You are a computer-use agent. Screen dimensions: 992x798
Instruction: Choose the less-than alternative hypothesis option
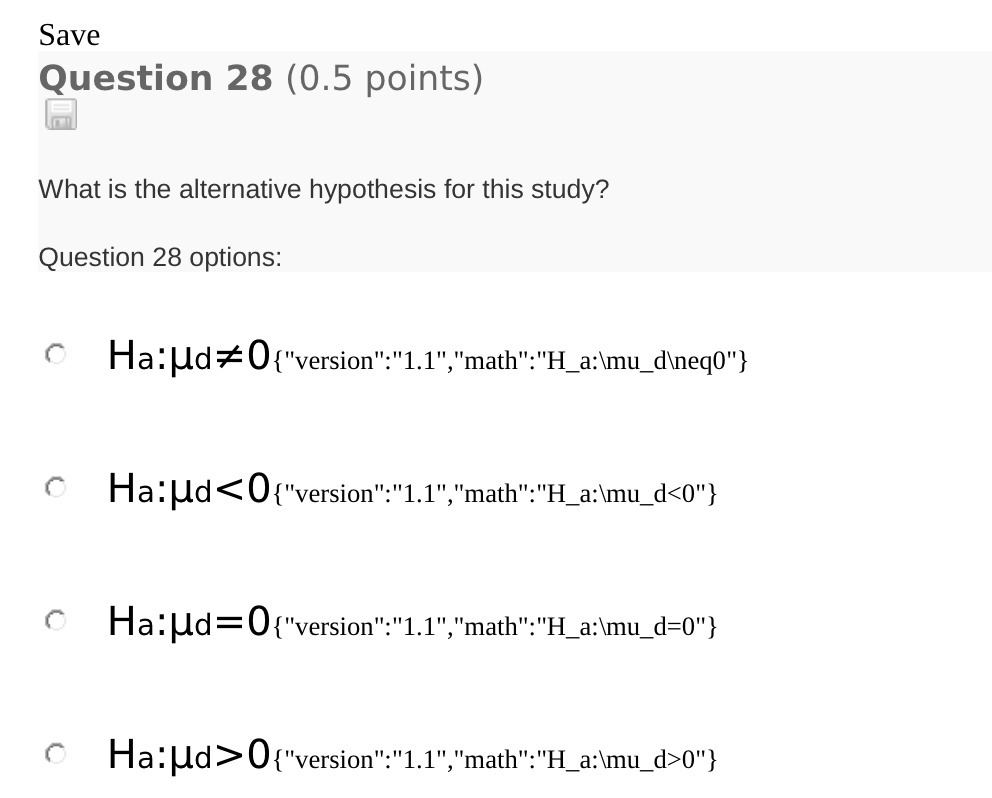coord(56,486)
